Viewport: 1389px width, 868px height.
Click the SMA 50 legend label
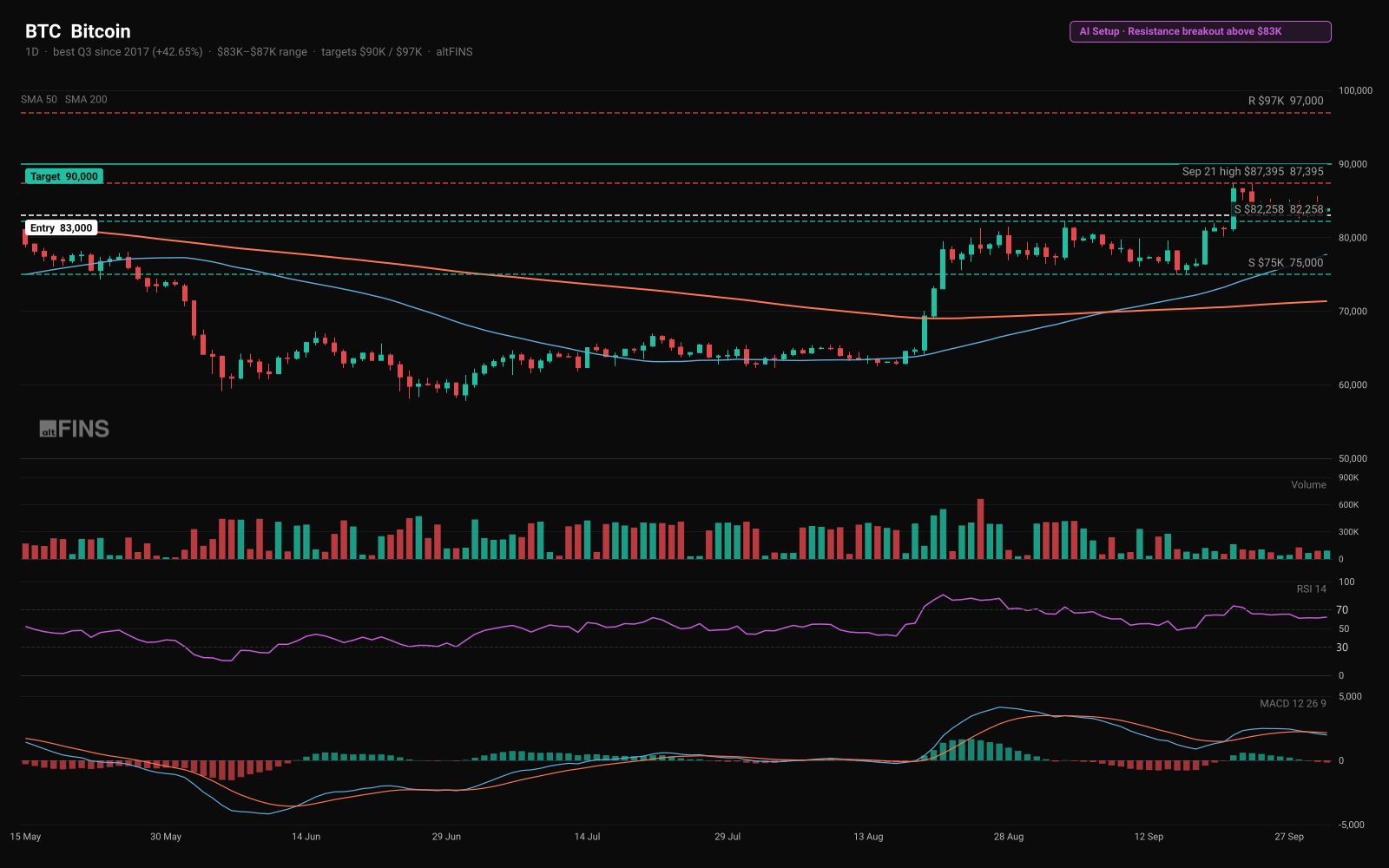pyautogui.click(x=39, y=100)
